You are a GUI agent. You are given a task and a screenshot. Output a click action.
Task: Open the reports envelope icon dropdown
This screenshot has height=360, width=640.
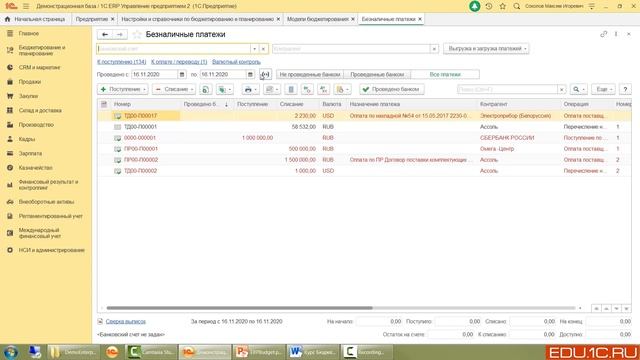tap(271, 89)
